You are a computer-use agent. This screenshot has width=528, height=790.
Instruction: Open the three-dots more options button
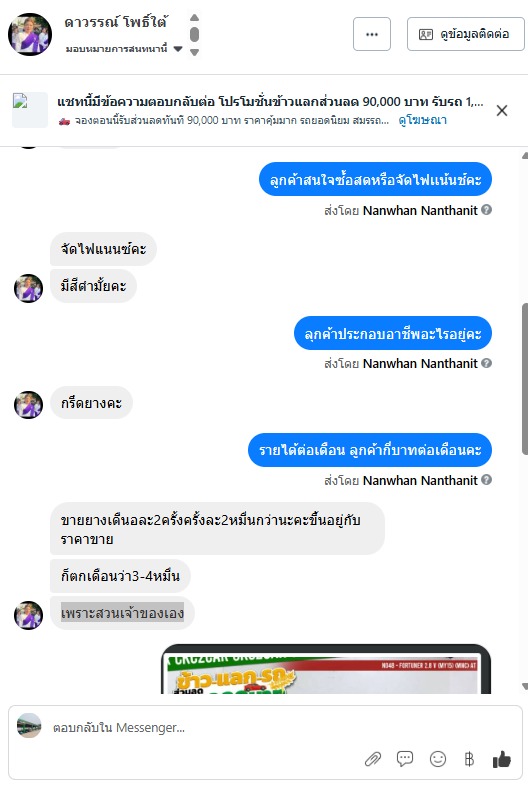(x=372, y=34)
